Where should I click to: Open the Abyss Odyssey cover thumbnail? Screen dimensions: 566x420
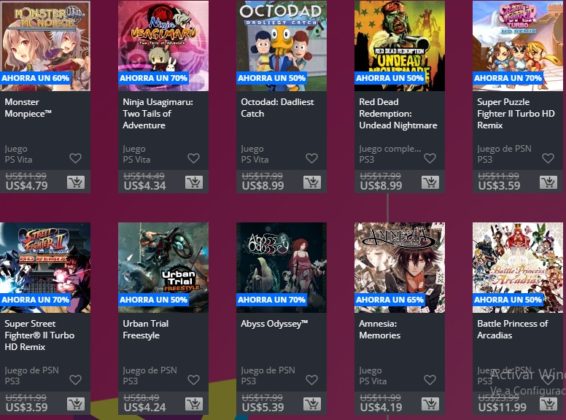[x=282, y=267]
